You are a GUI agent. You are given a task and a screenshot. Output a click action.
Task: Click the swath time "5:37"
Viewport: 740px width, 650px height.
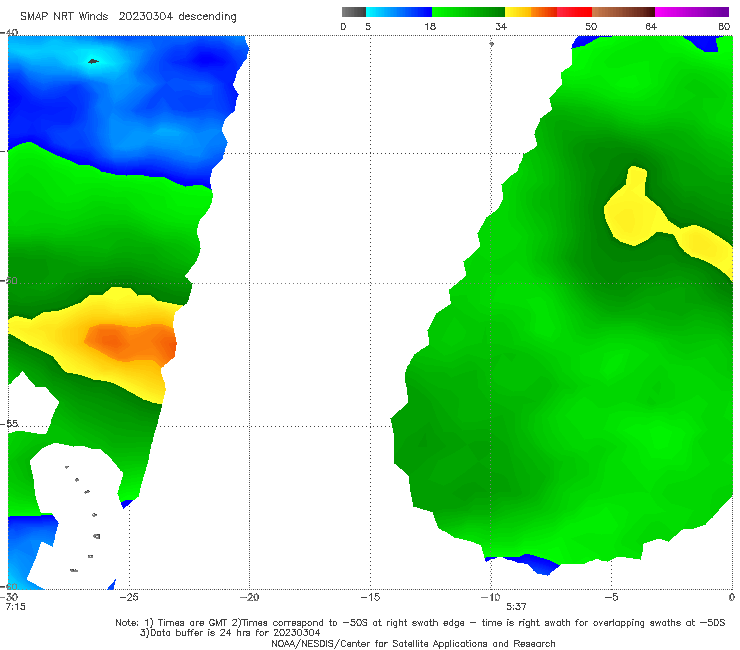(516, 607)
